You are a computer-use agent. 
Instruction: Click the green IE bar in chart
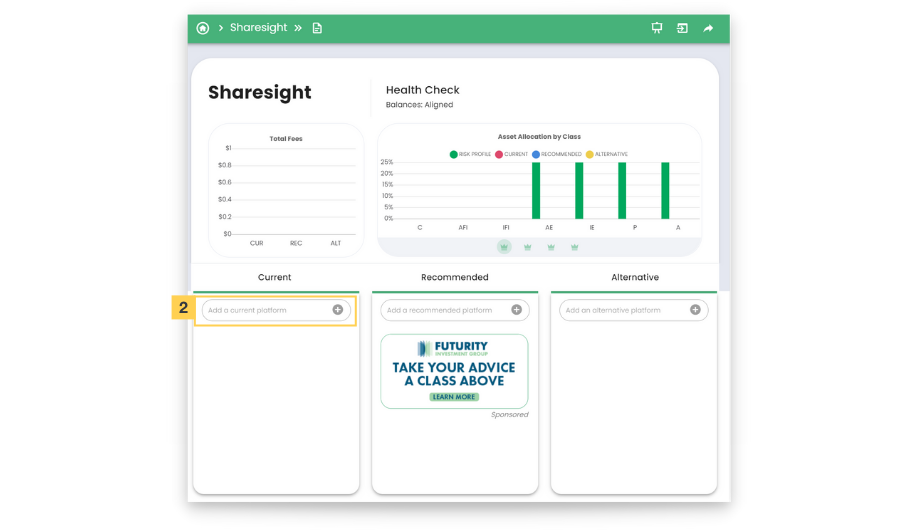tap(579, 191)
